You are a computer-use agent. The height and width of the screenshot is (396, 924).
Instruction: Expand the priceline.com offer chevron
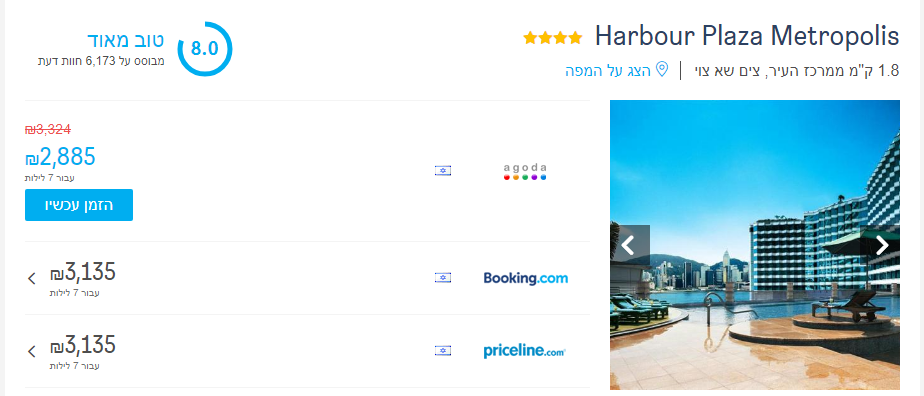32,352
